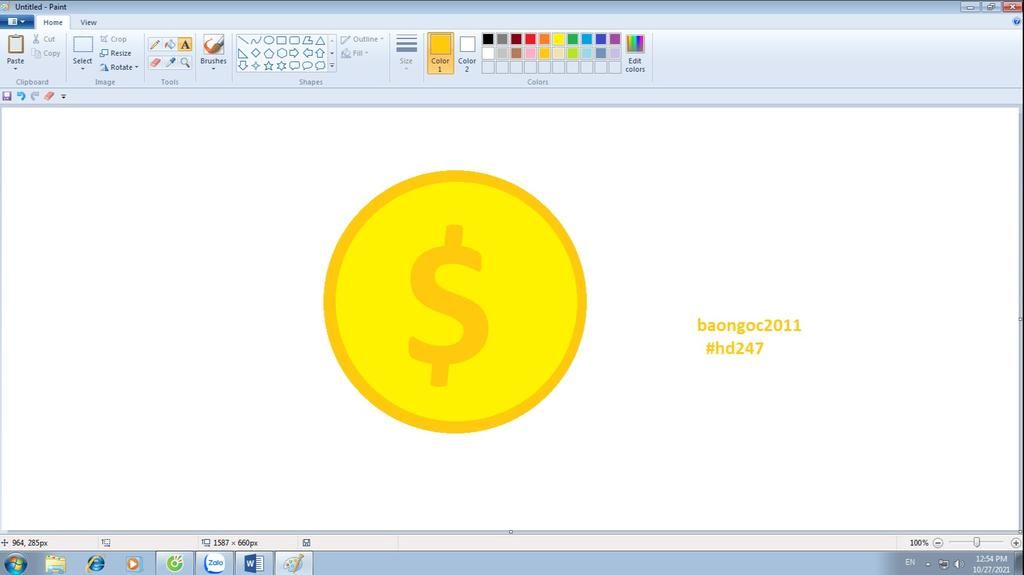Image resolution: width=1024 pixels, height=575 pixels.
Task: Open Internet Explorer from taskbar
Action: click(x=96, y=563)
